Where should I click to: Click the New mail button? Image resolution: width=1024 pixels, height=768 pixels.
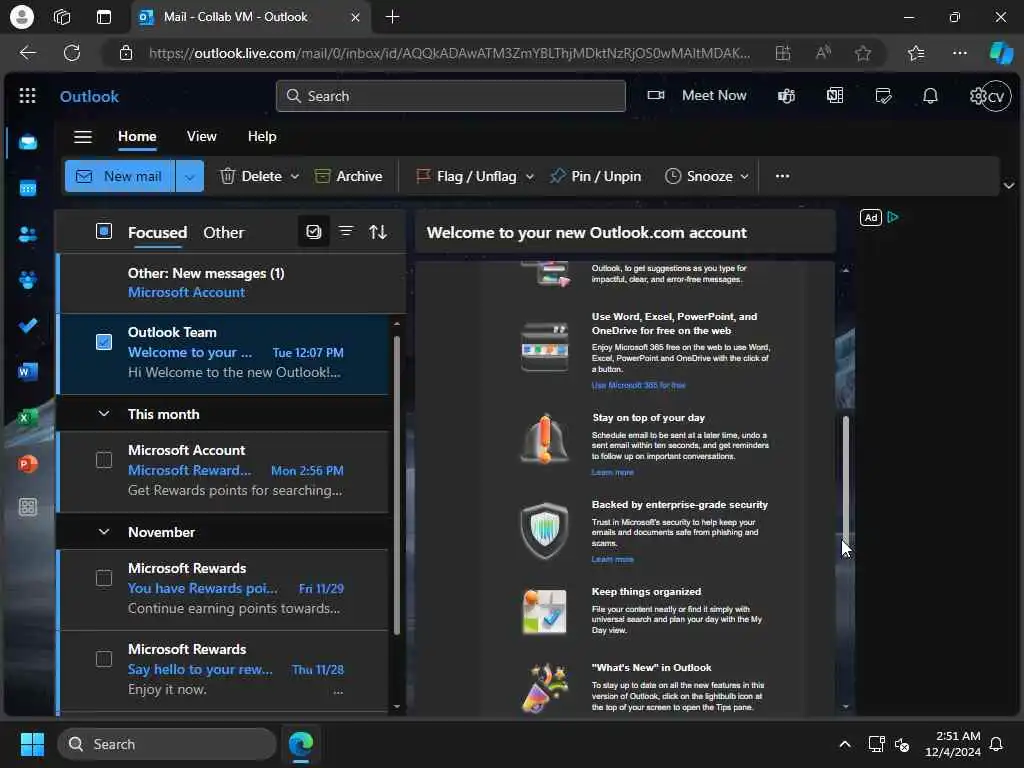(x=120, y=176)
